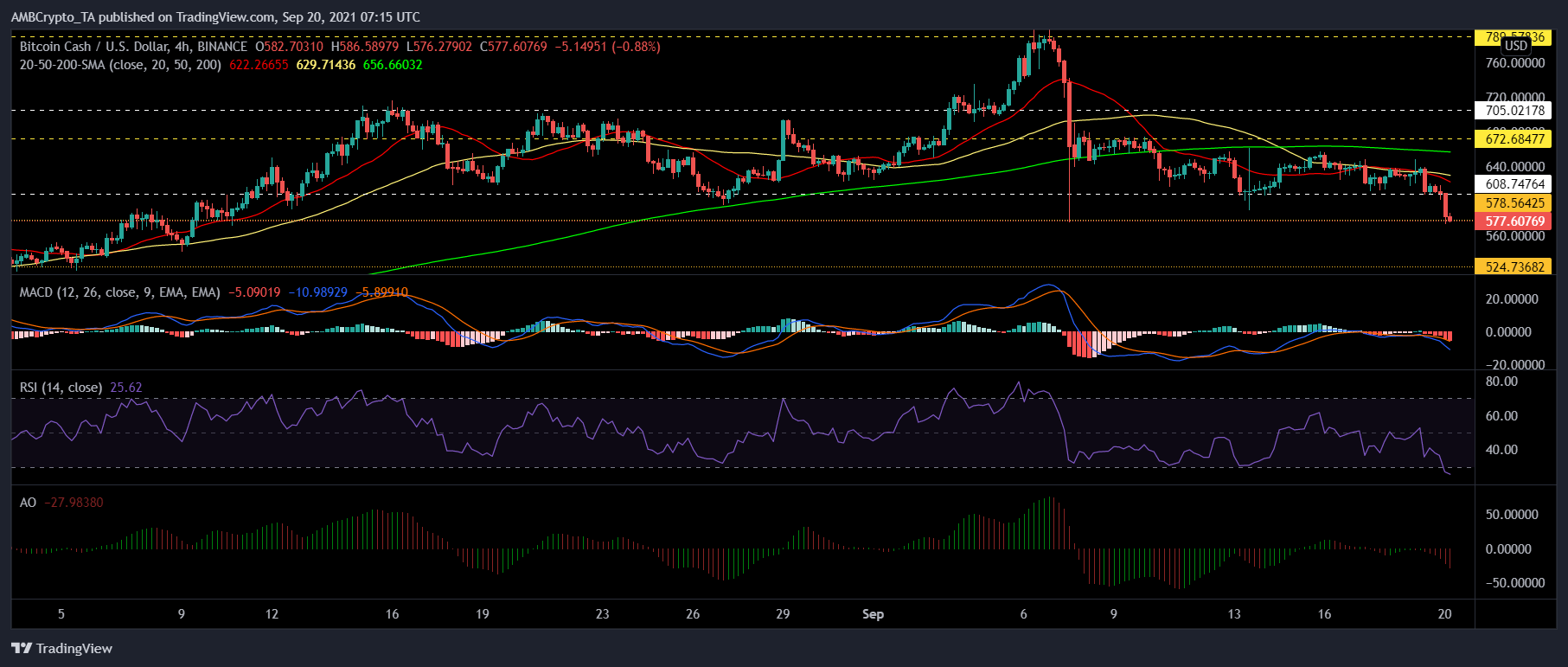Click the AO value -27.98380
This screenshot has width=1568, height=667.
(x=74, y=503)
